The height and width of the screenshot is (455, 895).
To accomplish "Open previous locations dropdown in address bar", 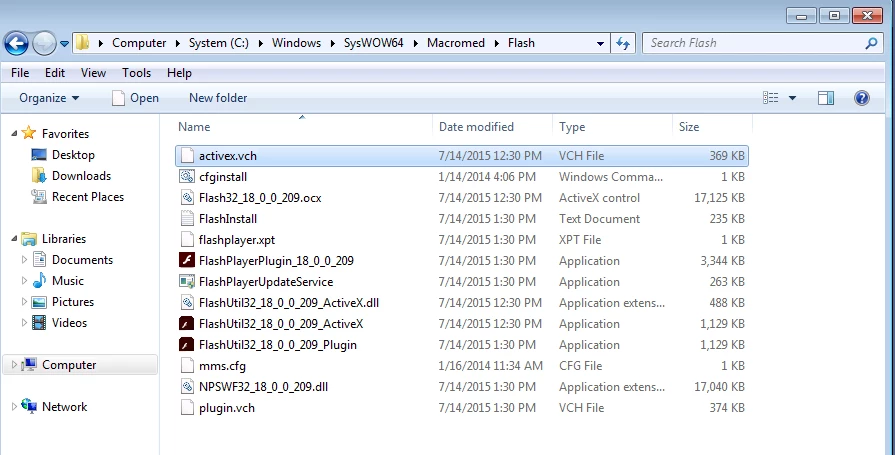I will click(x=600, y=43).
